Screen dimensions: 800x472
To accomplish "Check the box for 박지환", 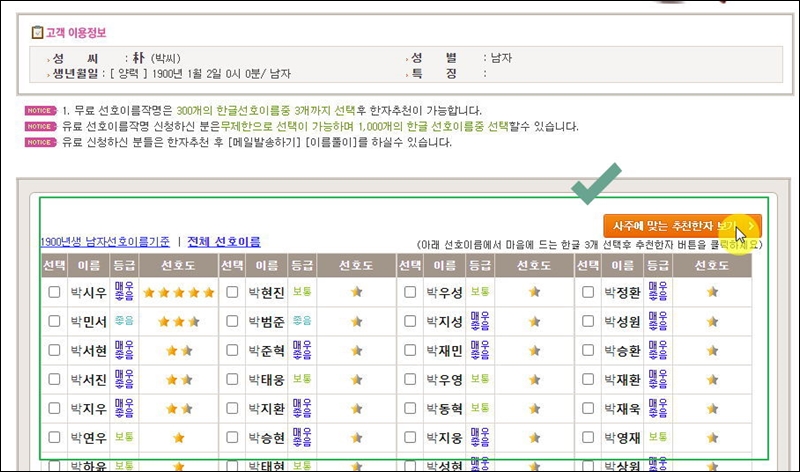I will (232, 408).
